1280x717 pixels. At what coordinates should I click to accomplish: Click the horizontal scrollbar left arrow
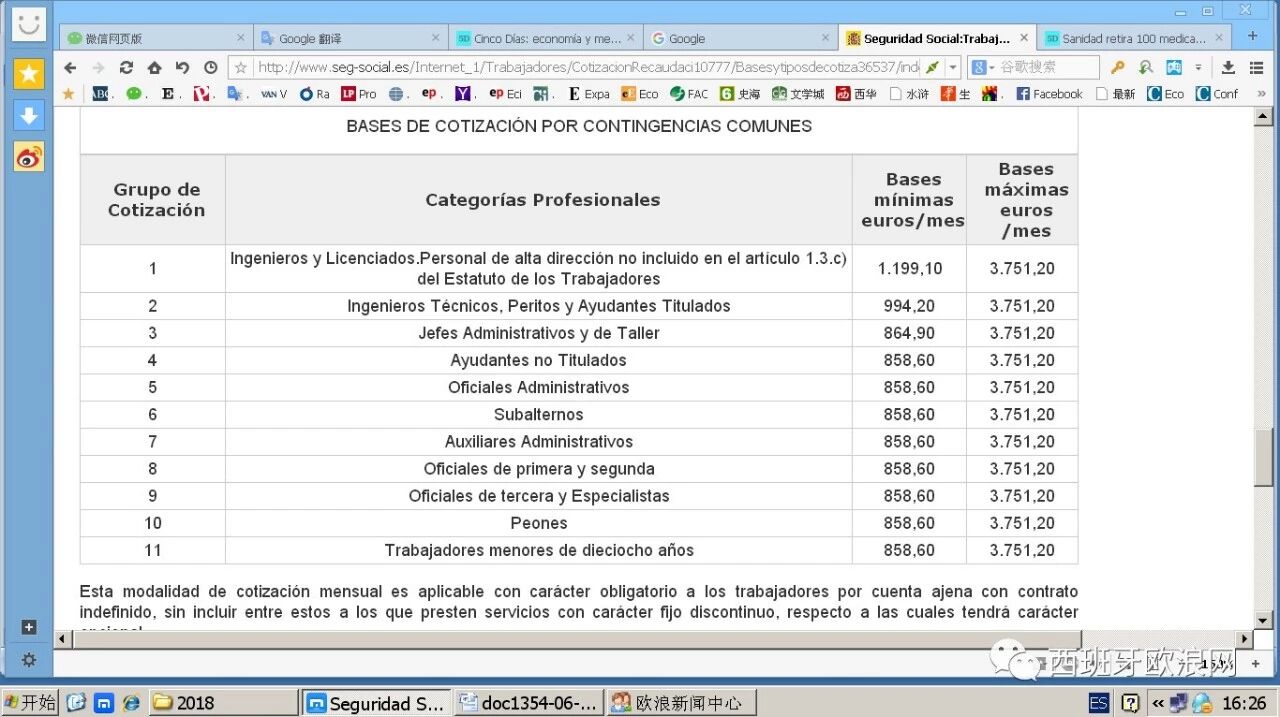pyautogui.click(x=62, y=639)
